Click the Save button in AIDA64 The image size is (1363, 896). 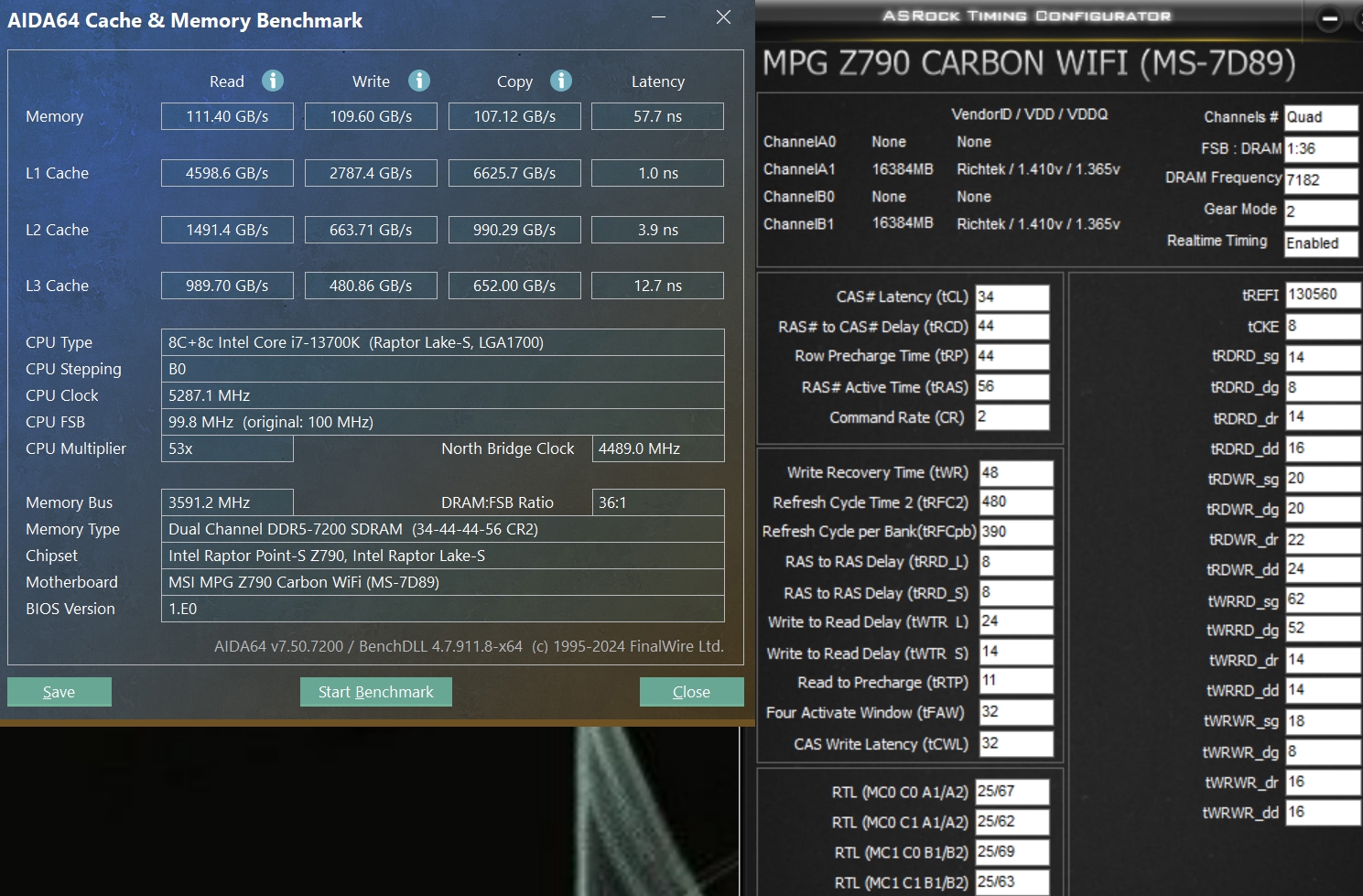(59, 692)
